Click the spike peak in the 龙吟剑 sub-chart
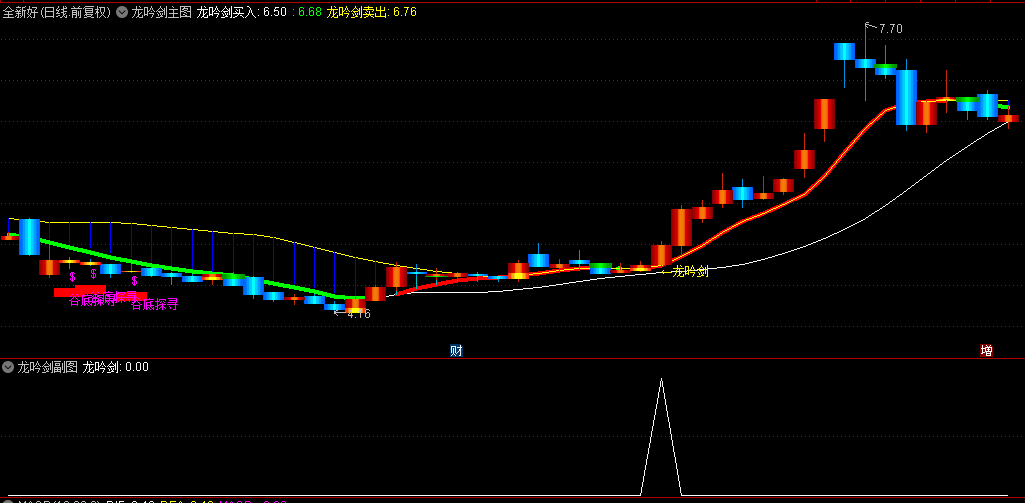 tap(661, 380)
